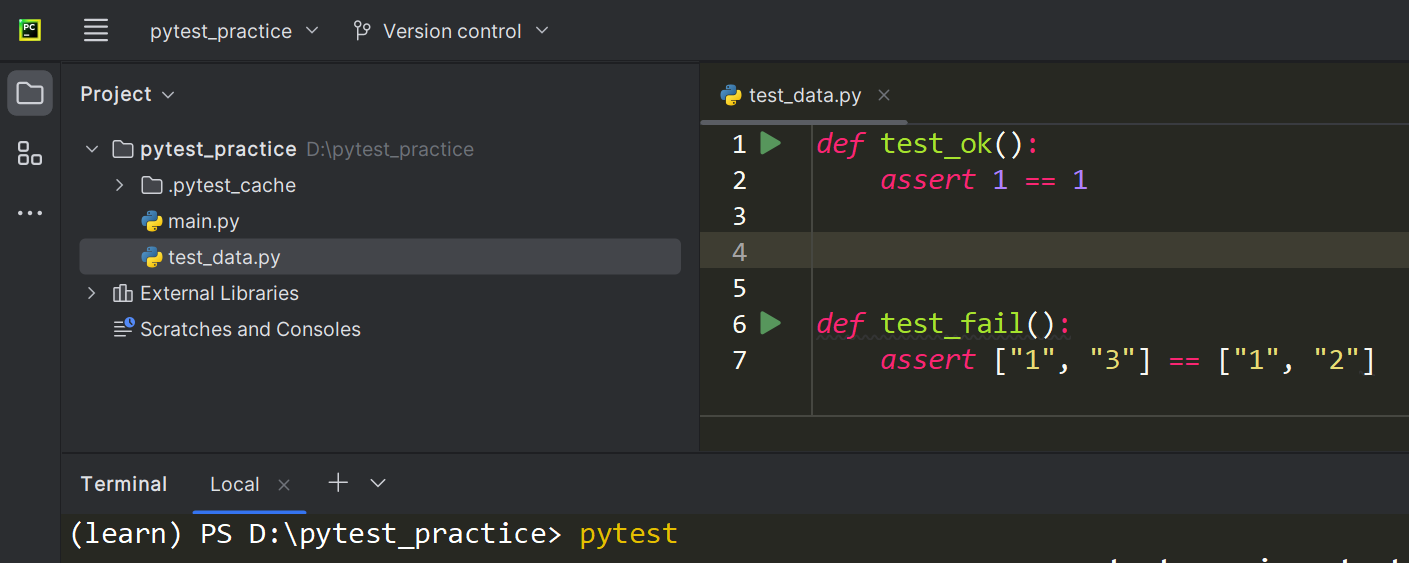The width and height of the screenshot is (1409, 563).
Task: Switch to the Local terminal tab
Action: pyautogui.click(x=234, y=484)
